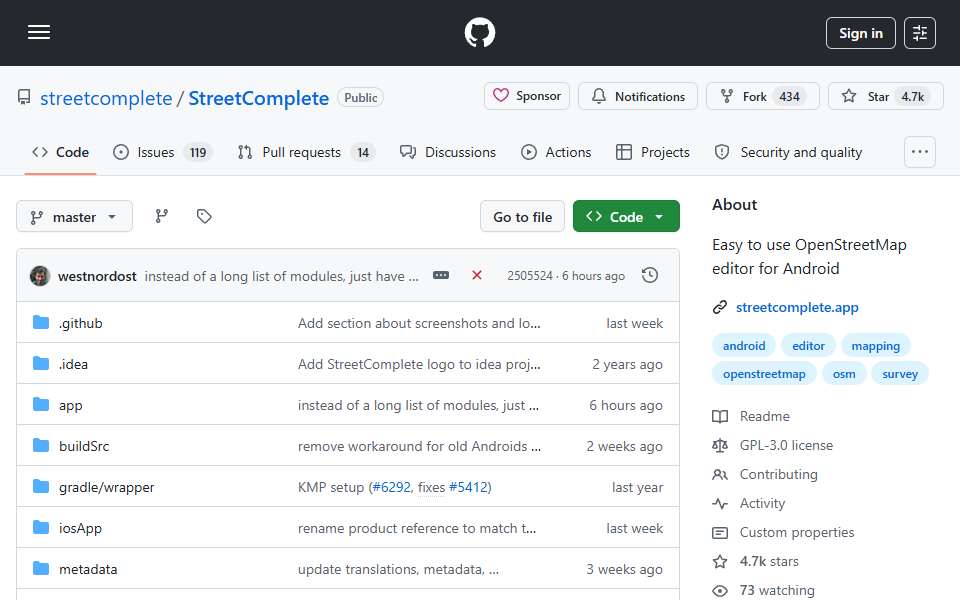The width and height of the screenshot is (960, 600).
Task: View branches with the branch icon
Action: (162, 216)
